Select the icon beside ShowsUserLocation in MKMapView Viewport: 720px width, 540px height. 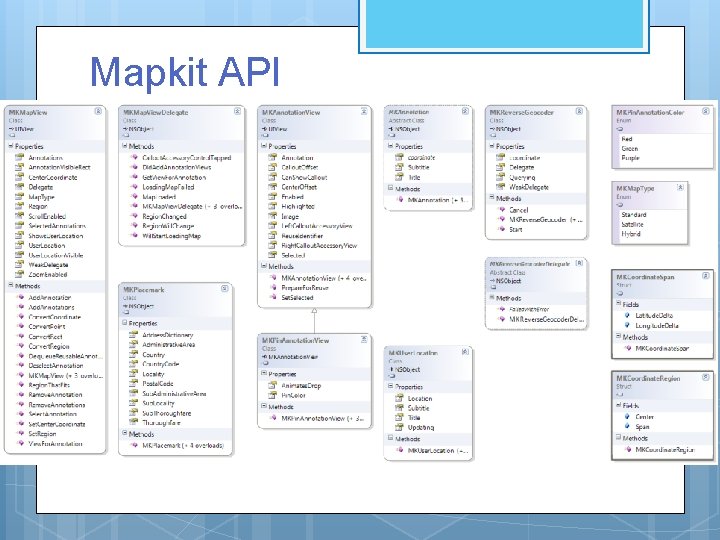coord(19,236)
